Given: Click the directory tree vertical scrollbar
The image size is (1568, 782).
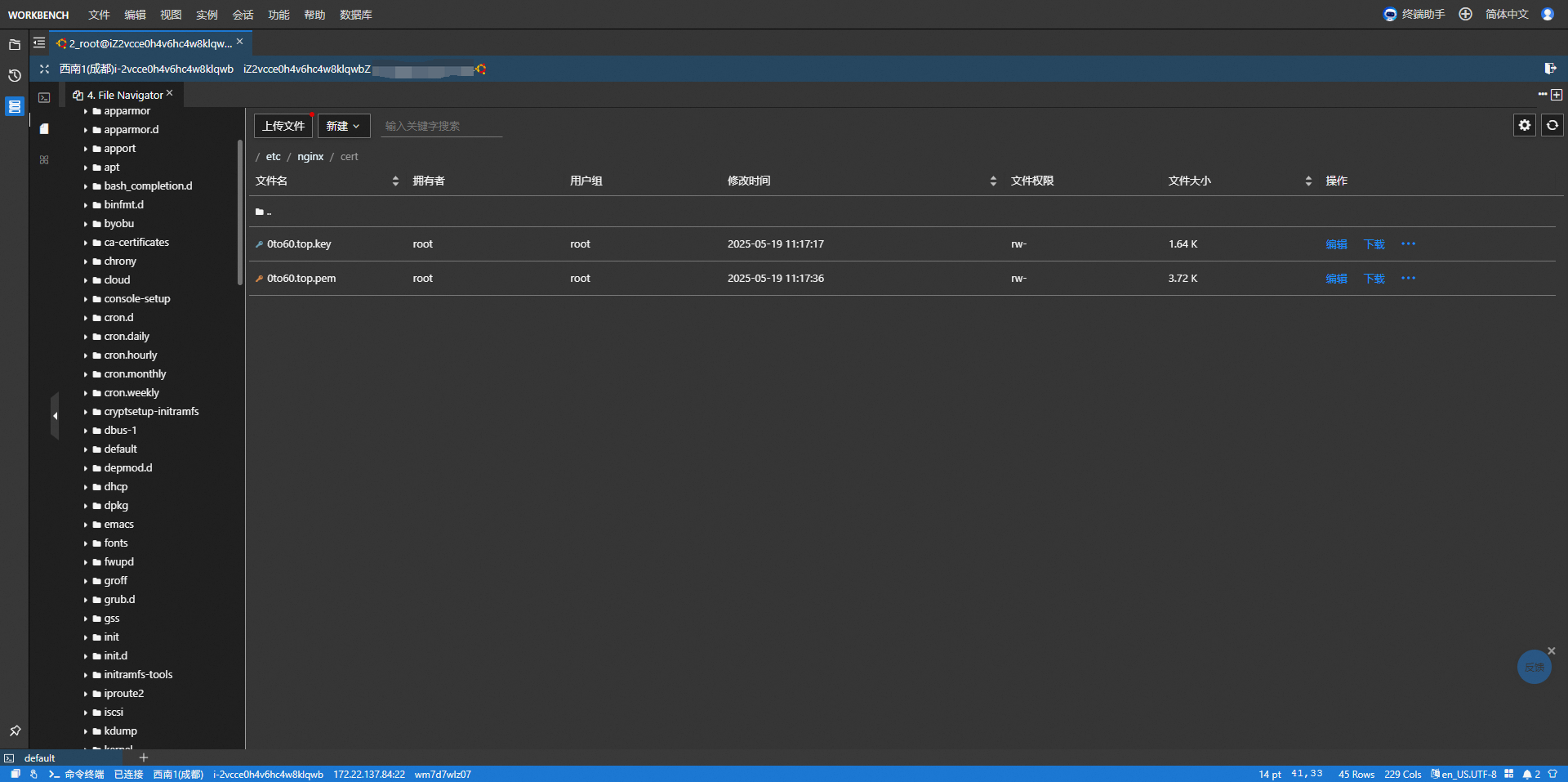Looking at the screenshot, I should point(240,212).
